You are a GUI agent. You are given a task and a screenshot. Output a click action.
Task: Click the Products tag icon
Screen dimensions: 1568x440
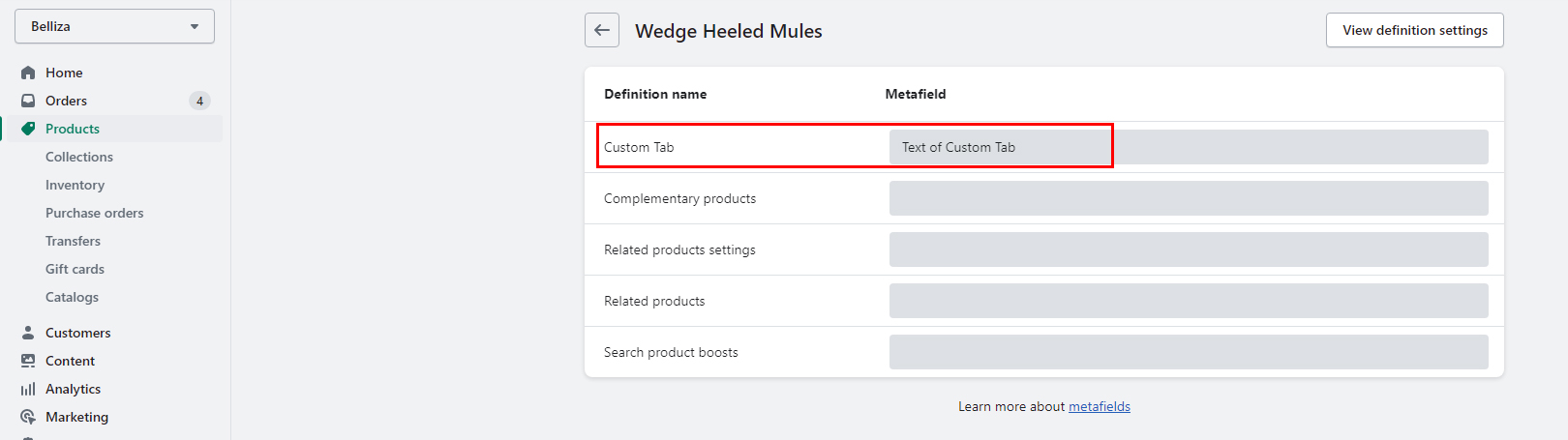(28, 129)
